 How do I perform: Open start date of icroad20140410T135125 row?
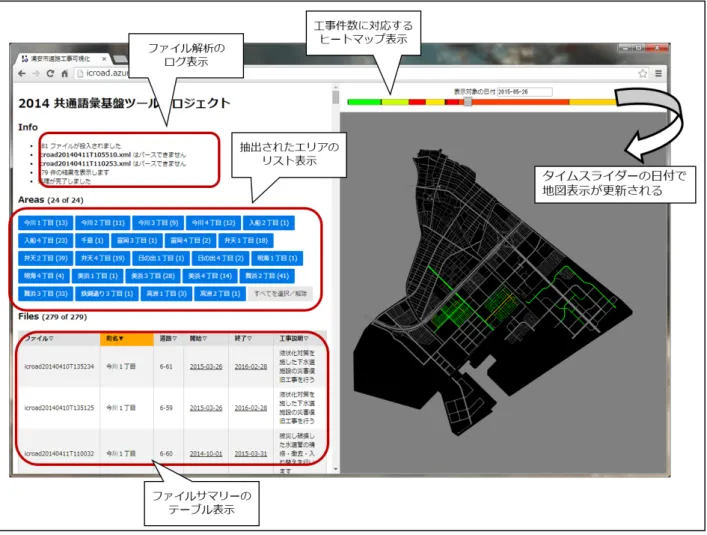[206, 408]
